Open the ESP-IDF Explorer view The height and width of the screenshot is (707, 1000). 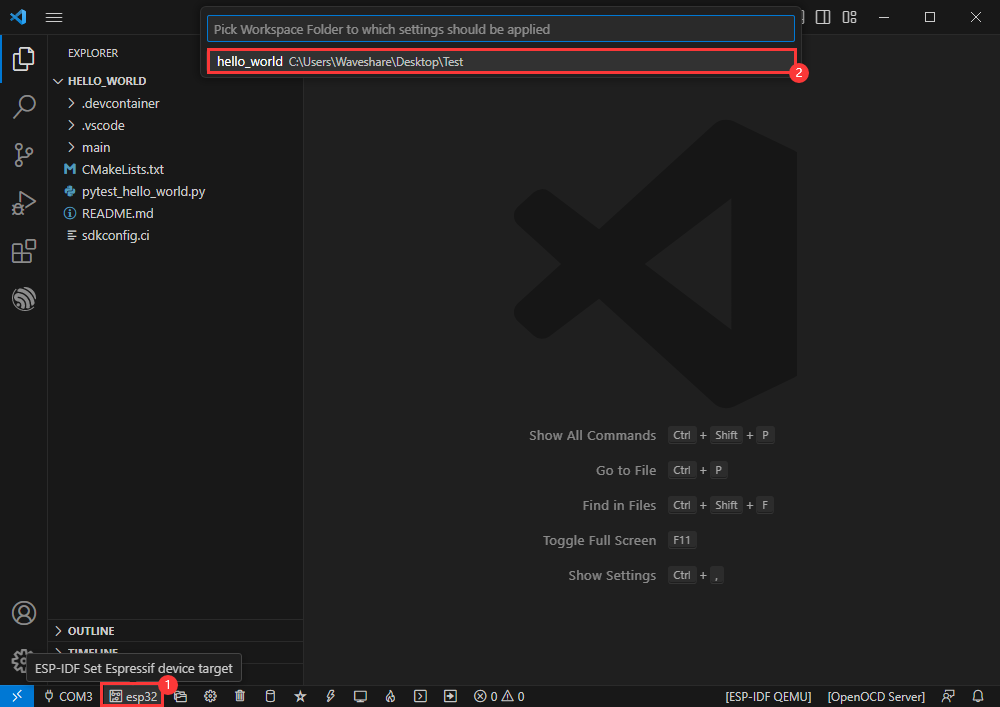pos(24,299)
